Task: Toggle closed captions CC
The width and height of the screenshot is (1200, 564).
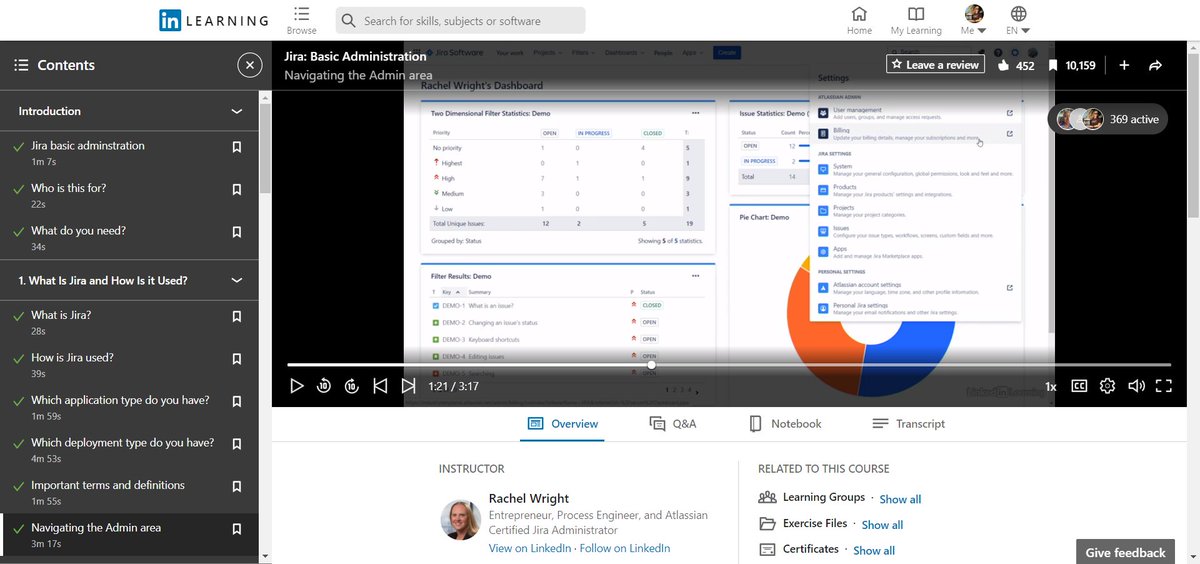Action: click(x=1079, y=386)
